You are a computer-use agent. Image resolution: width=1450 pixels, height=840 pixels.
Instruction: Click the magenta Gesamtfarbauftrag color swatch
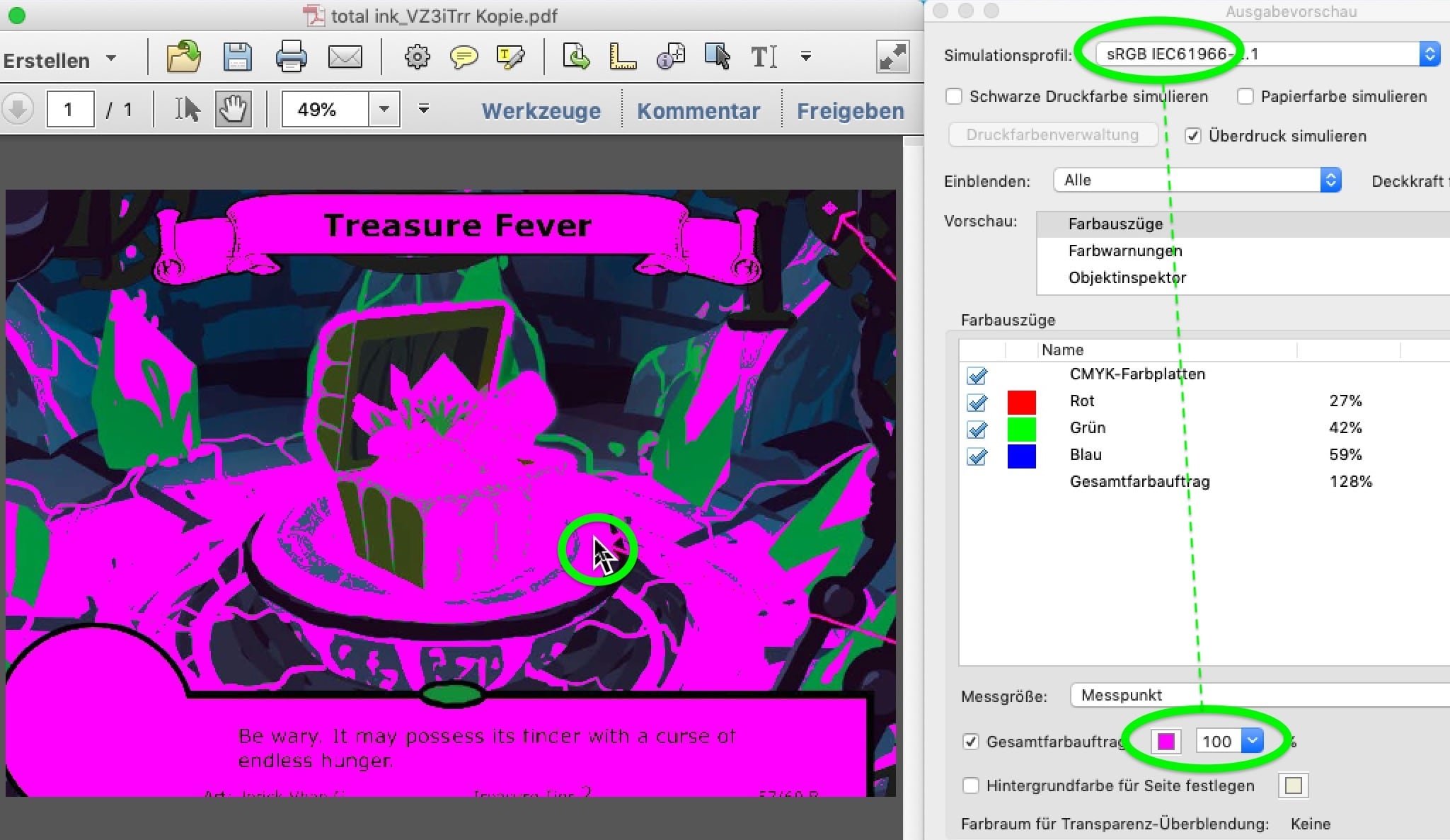1166,741
